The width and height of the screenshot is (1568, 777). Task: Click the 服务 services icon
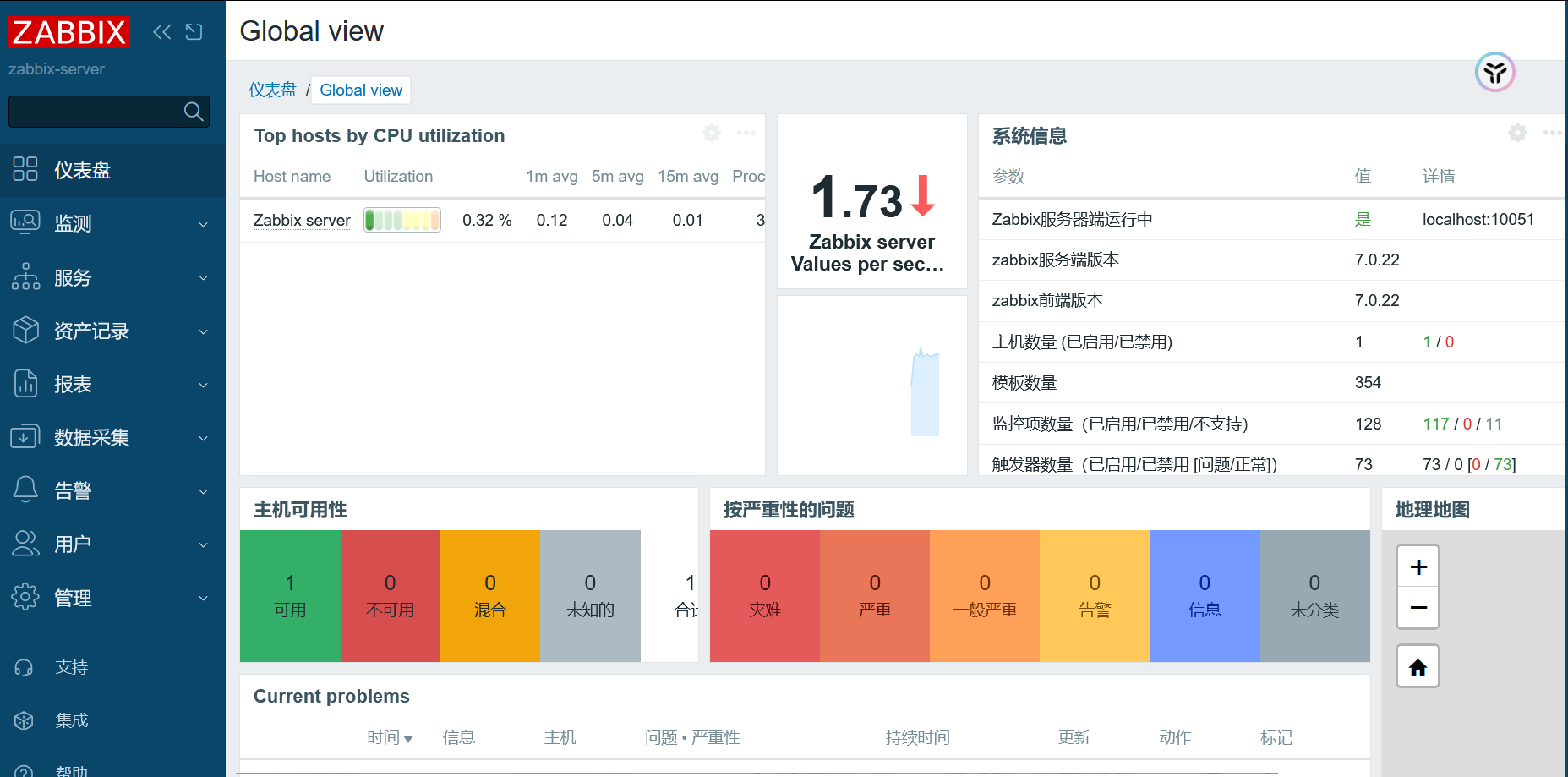pos(25,276)
